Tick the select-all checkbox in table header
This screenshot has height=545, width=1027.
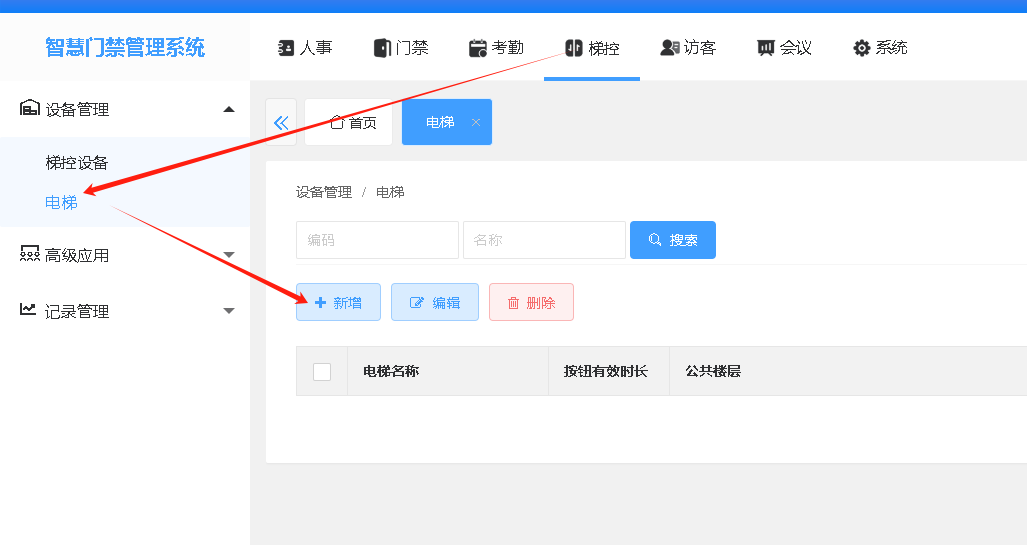[322, 371]
